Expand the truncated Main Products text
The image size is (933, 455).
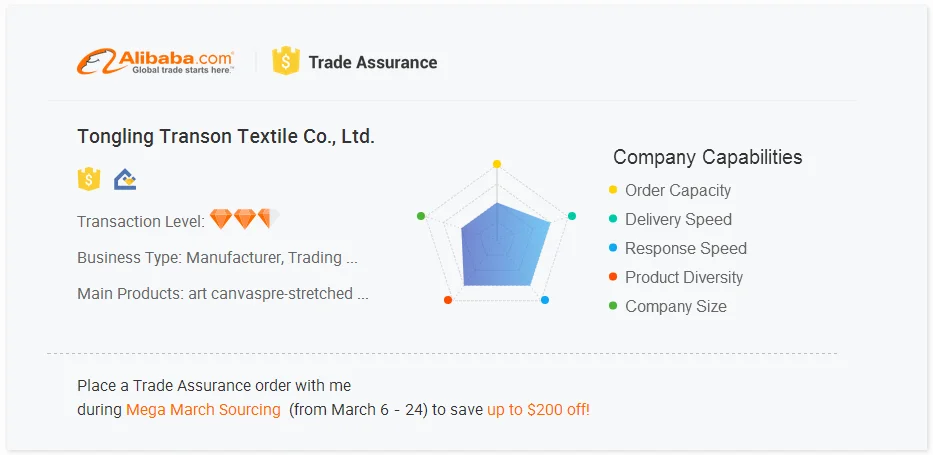click(362, 294)
